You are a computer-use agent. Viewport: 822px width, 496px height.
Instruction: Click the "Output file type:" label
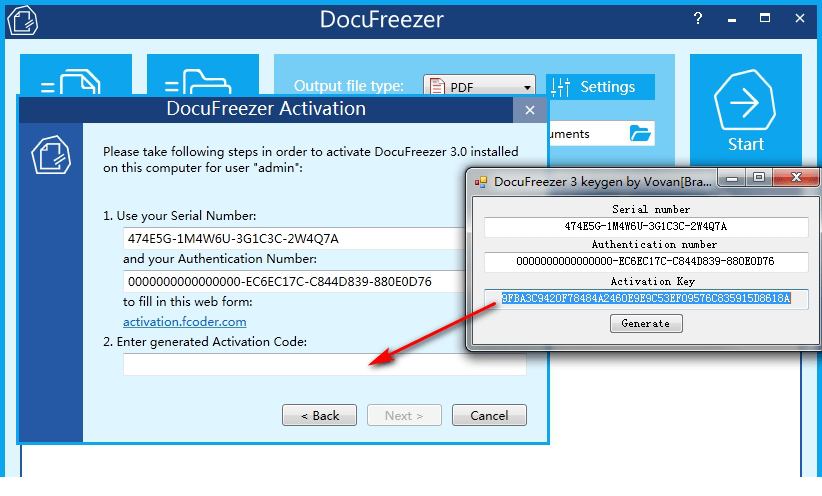[349, 86]
